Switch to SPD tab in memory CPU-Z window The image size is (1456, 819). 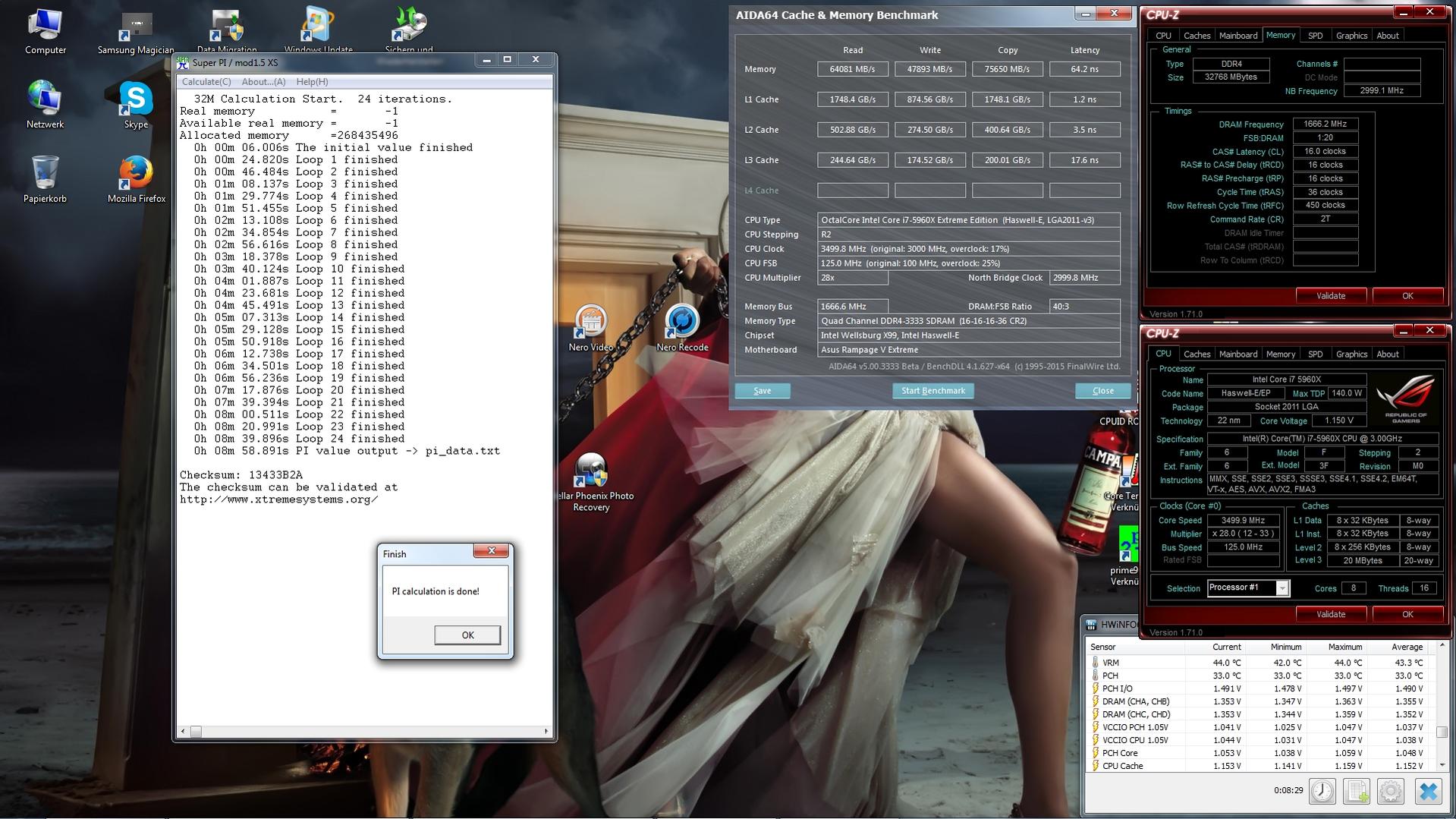tap(1315, 36)
